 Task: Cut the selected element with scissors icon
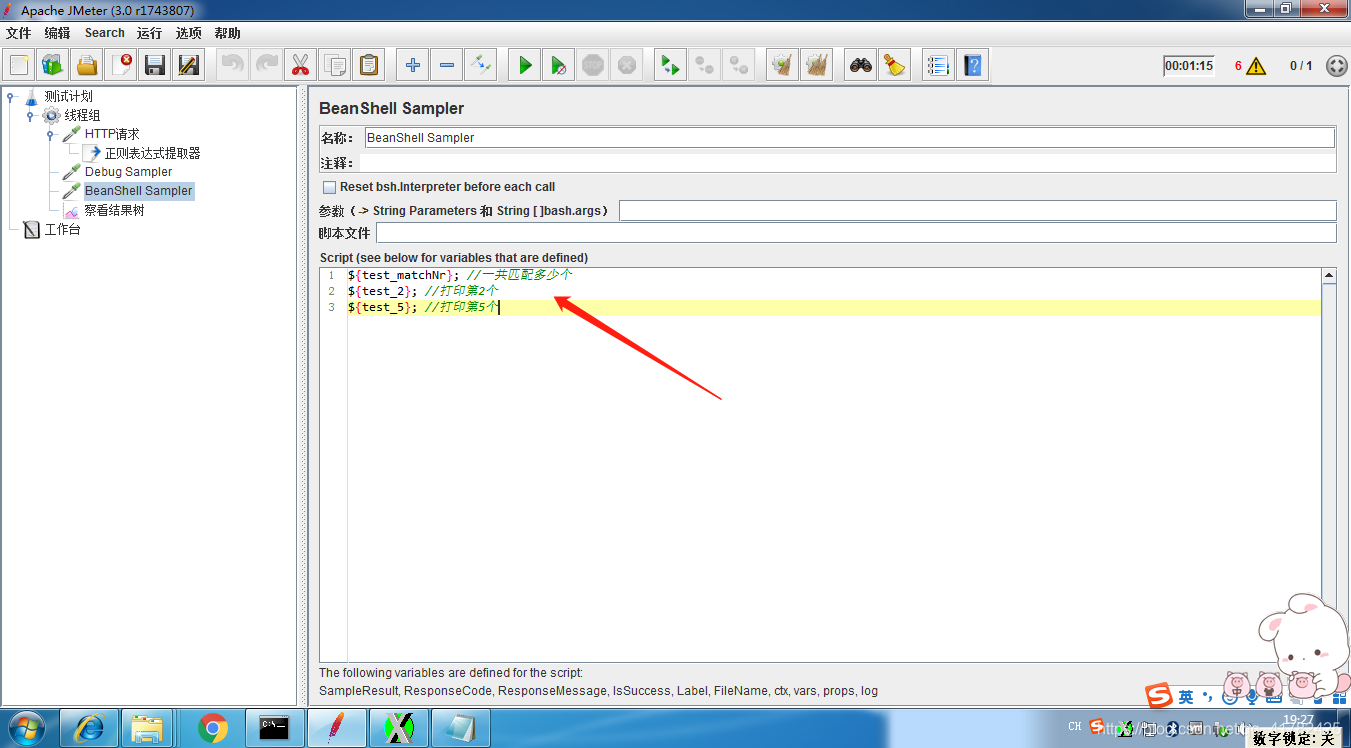[300, 66]
